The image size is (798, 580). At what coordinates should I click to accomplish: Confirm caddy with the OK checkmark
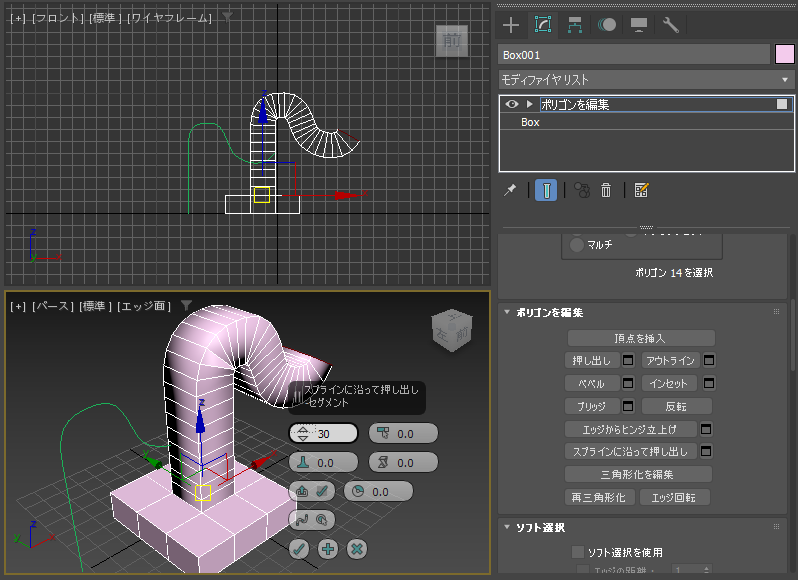coord(299,549)
